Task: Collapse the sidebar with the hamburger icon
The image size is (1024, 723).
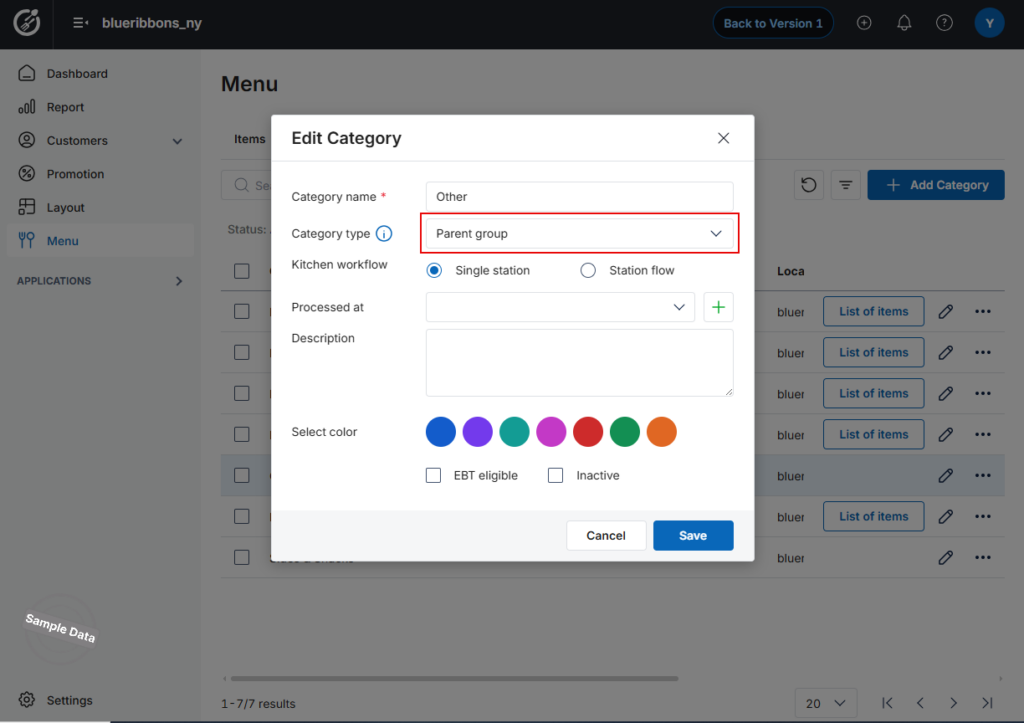Action: [x=80, y=23]
